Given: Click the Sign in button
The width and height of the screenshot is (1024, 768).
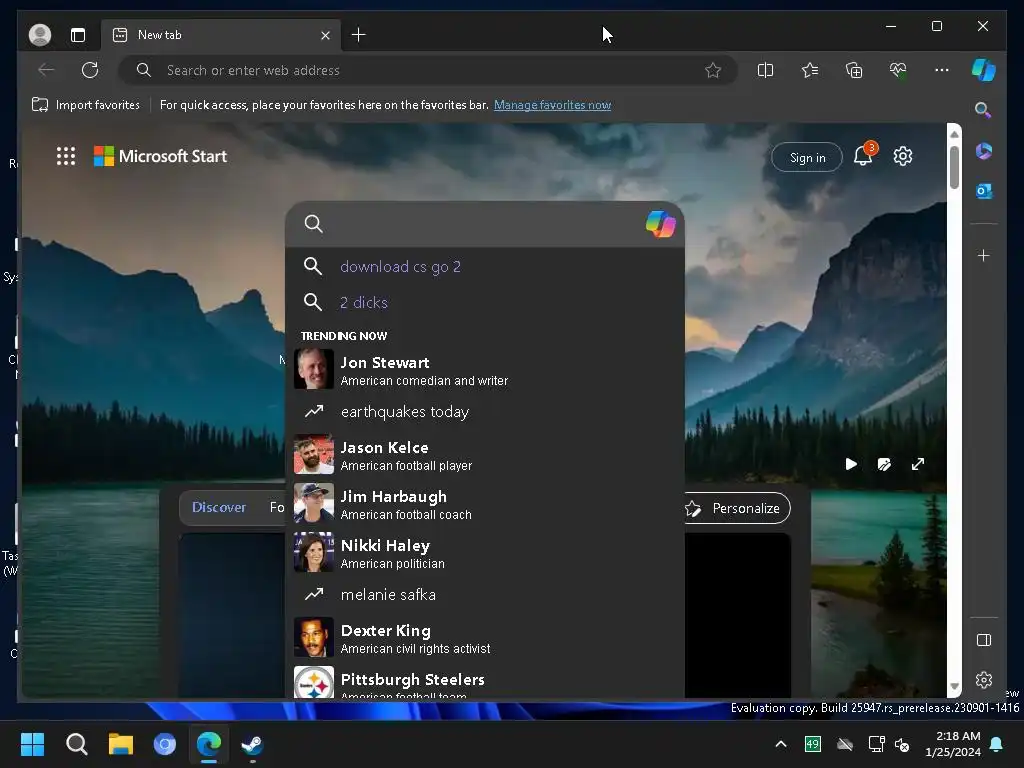Looking at the screenshot, I should 807,157.
